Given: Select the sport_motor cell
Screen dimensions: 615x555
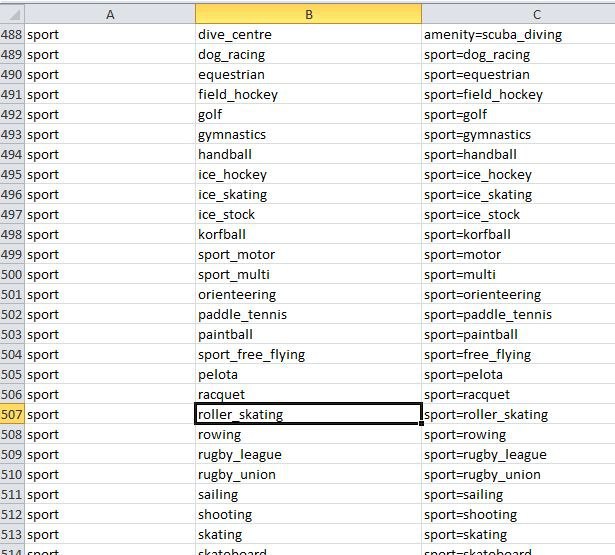Looking at the screenshot, I should 309,254.
